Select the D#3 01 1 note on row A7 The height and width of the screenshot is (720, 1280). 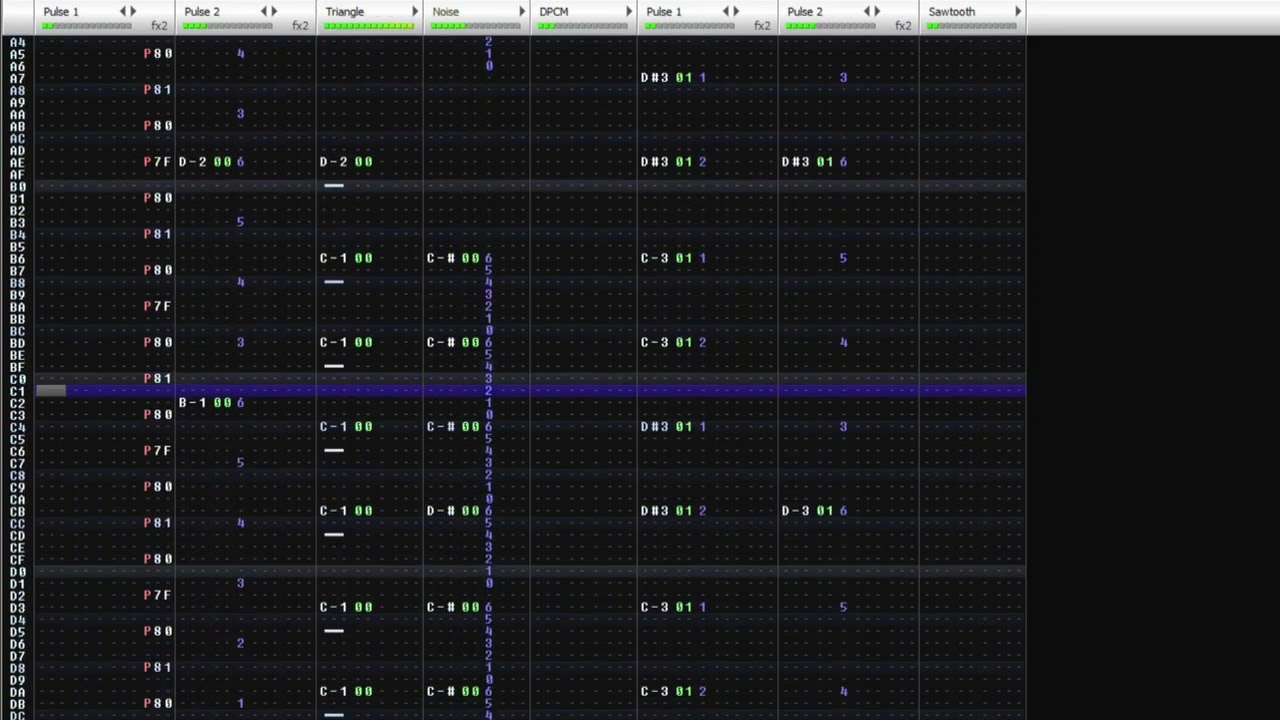point(673,77)
